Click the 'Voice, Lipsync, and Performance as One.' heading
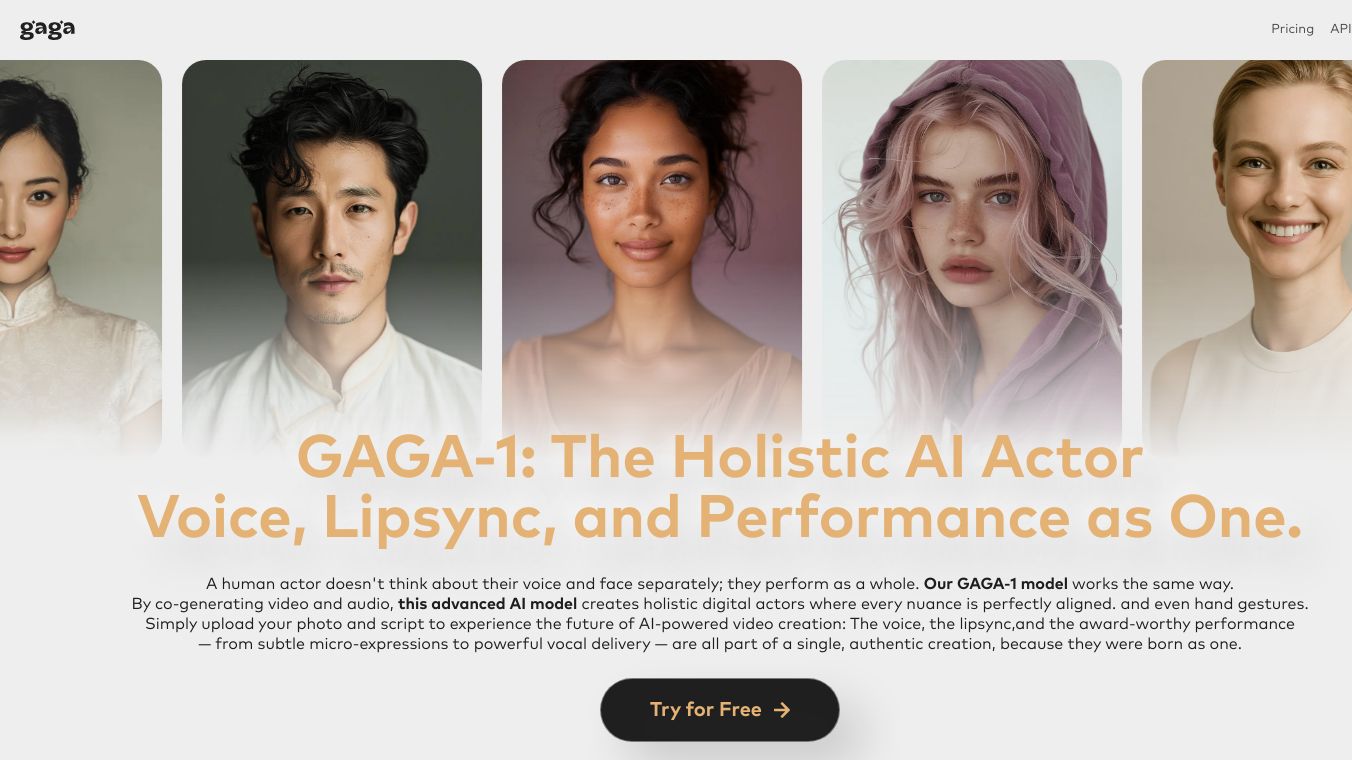The height and width of the screenshot is (760, 1352). pos(720,518)
